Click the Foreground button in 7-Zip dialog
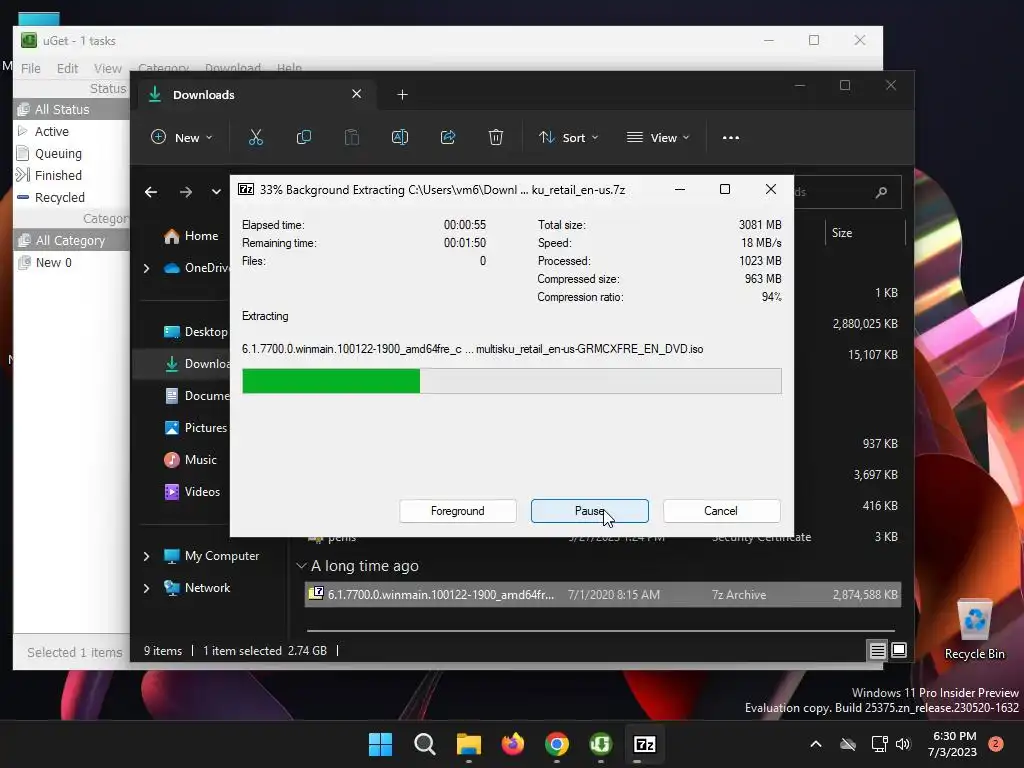This screenshot has width=1024, height=768. coord(458,511)
